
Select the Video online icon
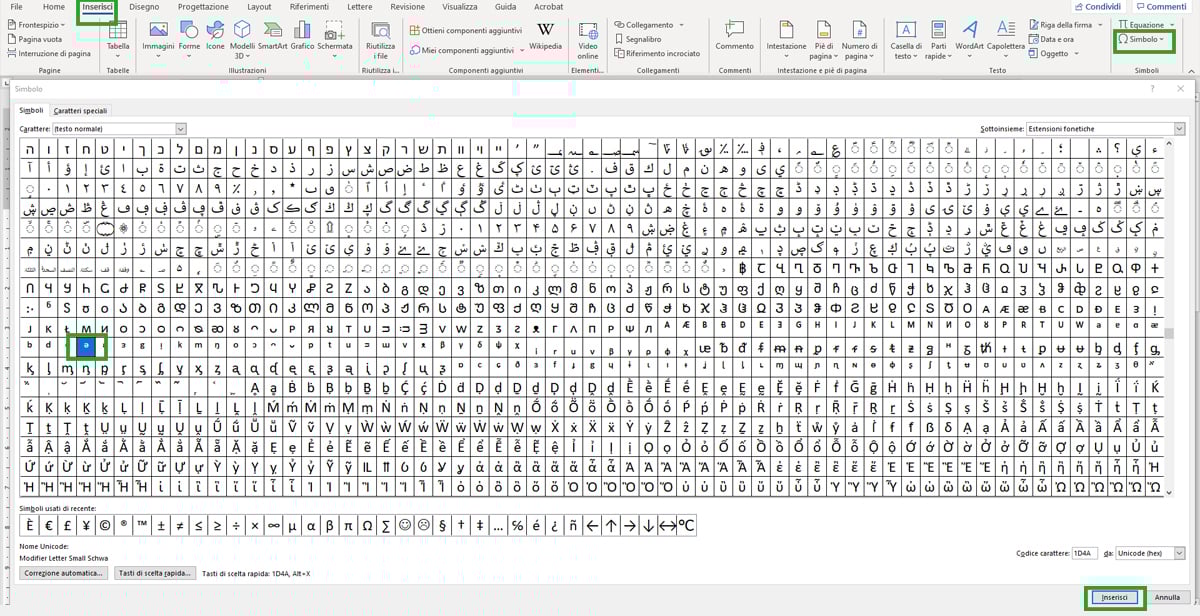tap(588, 36)
